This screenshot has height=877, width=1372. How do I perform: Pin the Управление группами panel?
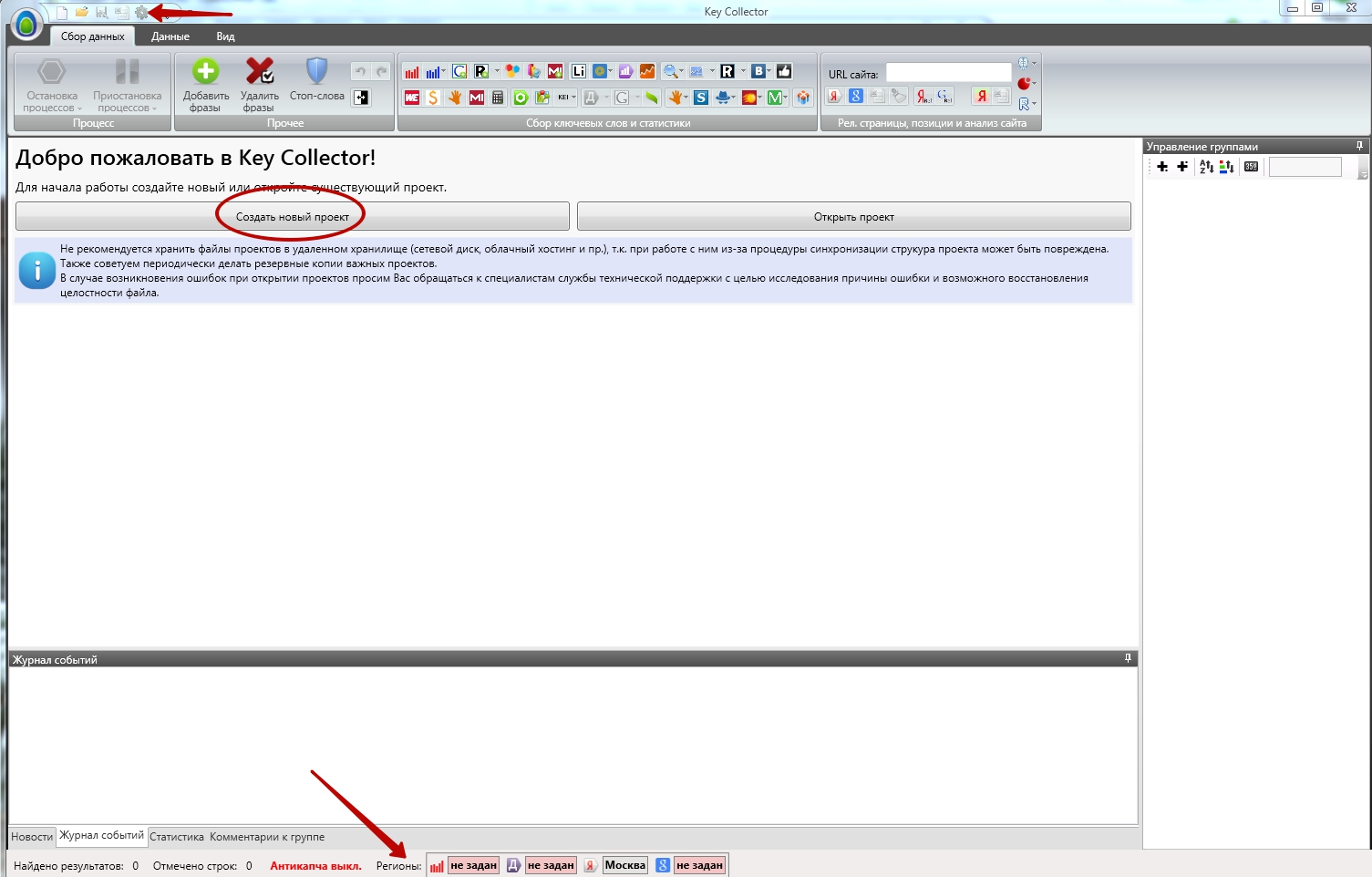[x=1359, y=146]
